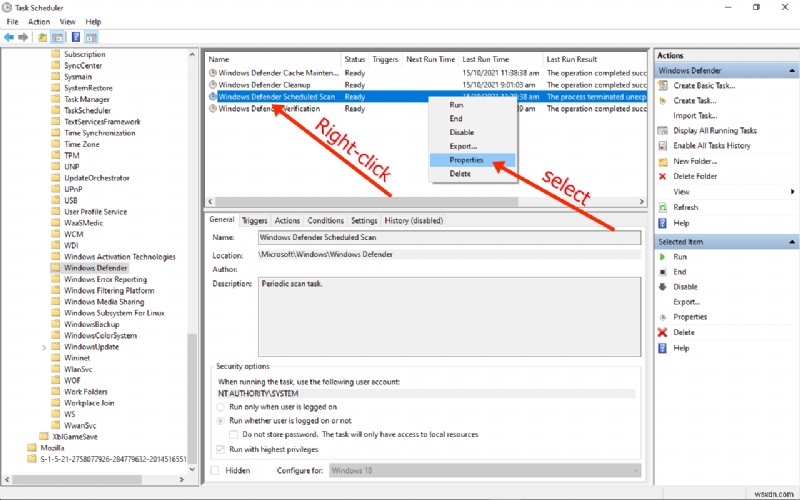Viewport: 800px width, 500px height.
Task: Select the Windows Error Reporting folder
Action: tap(105, 279)
